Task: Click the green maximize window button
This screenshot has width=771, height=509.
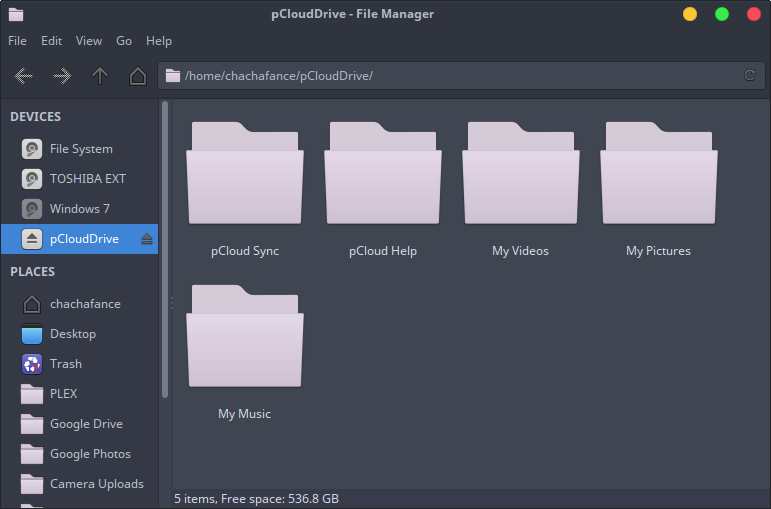Action: (x=722, y=14)
